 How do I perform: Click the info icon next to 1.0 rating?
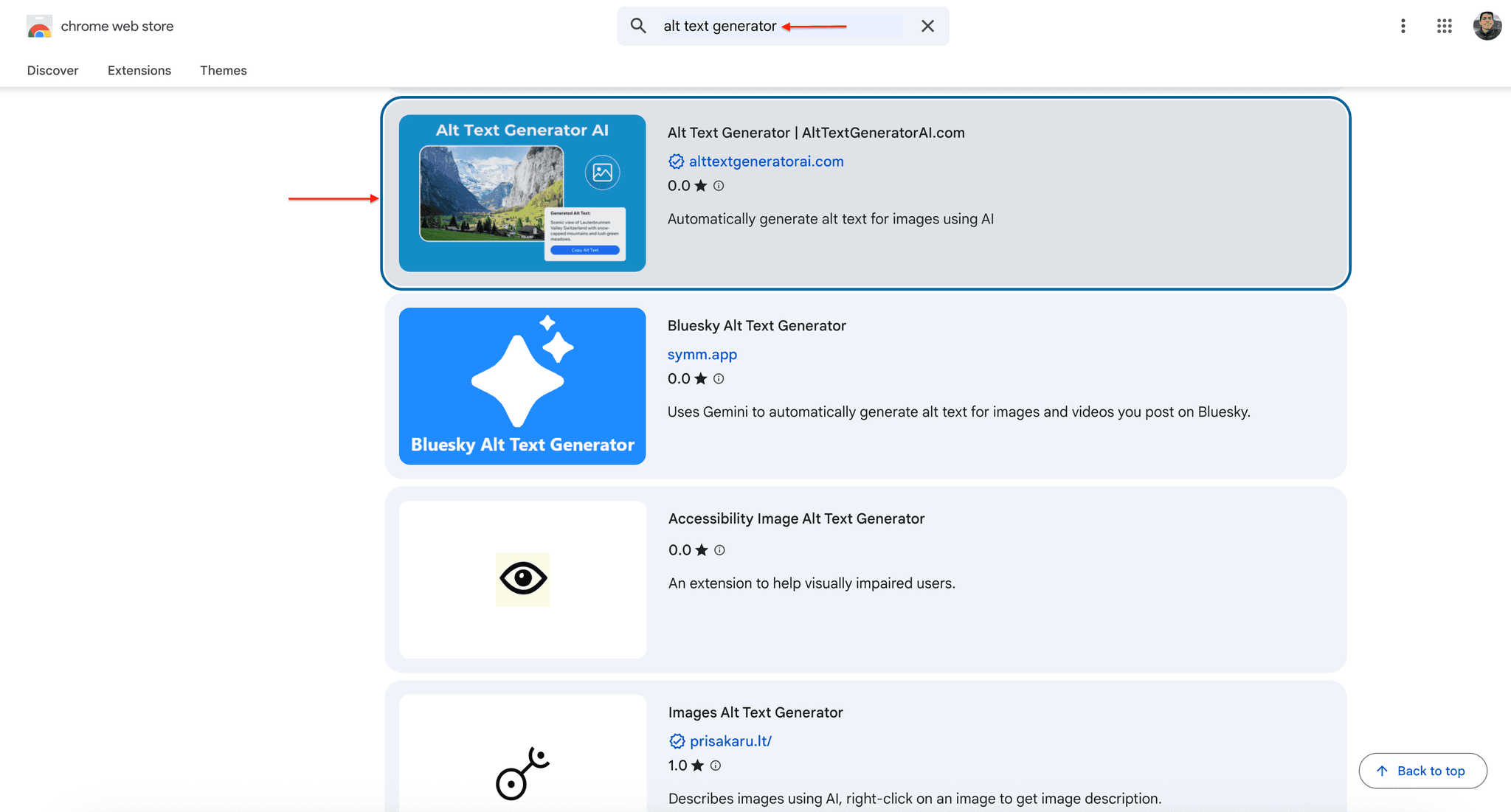click(715, 766)
